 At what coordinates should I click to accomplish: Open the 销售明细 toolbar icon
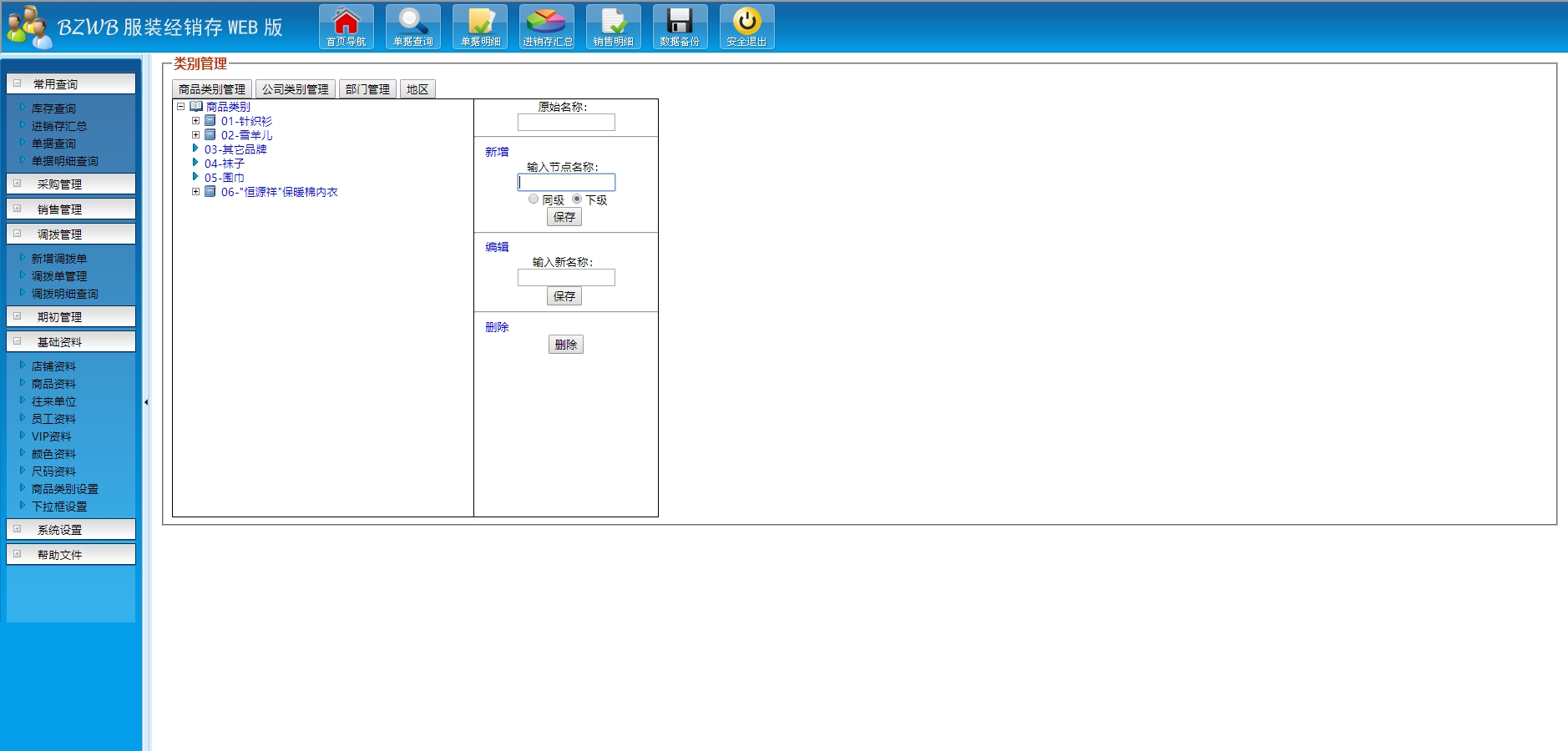click(614, 27)
